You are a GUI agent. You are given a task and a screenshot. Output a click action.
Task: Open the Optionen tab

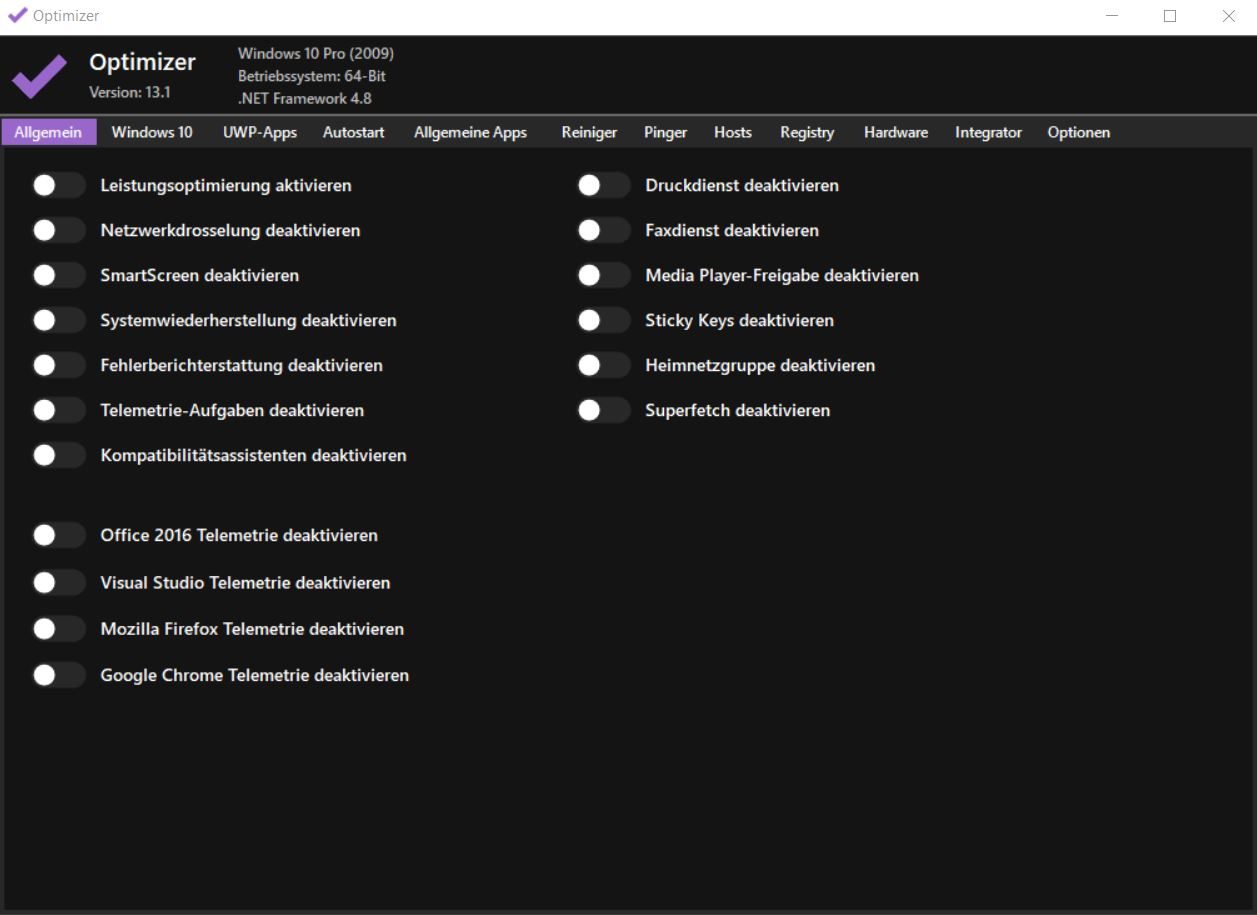coord(1079,132)
